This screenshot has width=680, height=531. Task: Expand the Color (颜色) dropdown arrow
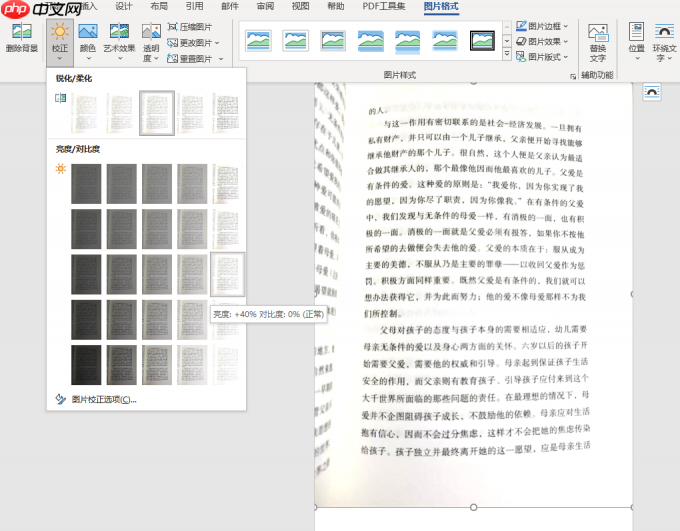pyautogui.click(x=88, y=58)
